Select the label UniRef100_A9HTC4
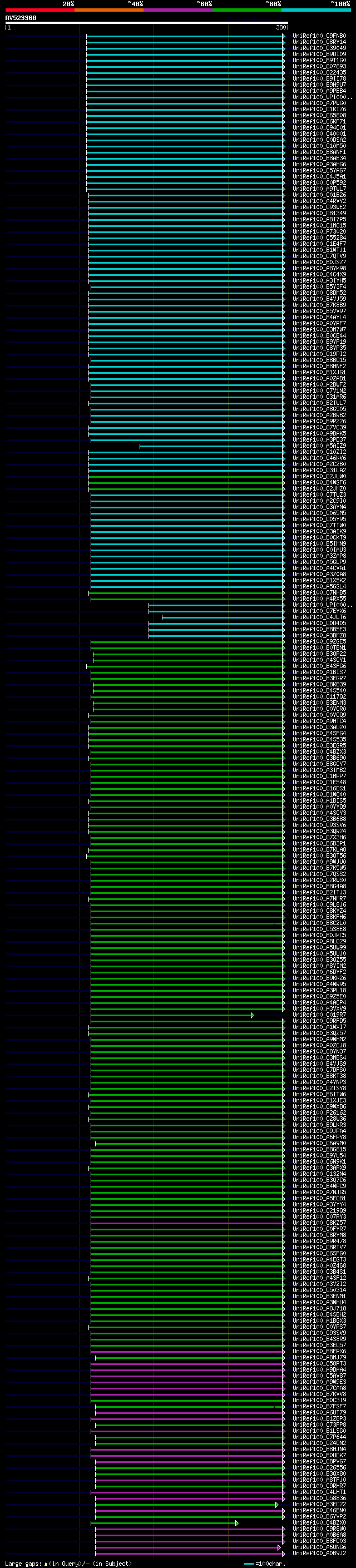 coord(319,721)
